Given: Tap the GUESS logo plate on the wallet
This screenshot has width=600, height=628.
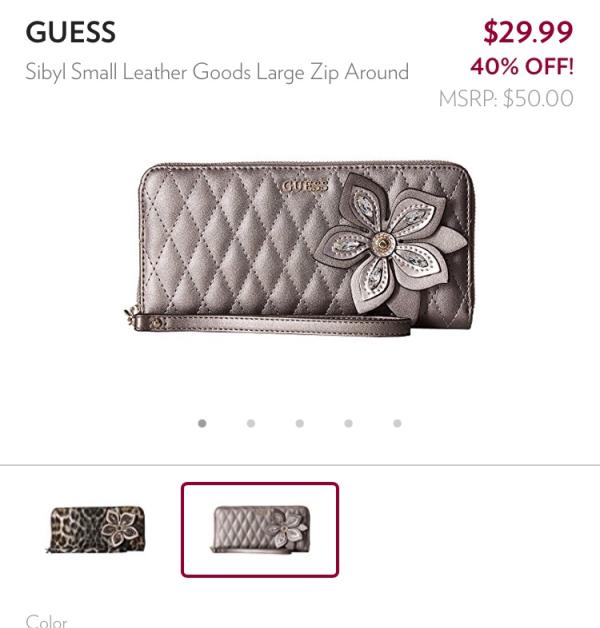Looking at the screenshot, I should coord(304,185).
